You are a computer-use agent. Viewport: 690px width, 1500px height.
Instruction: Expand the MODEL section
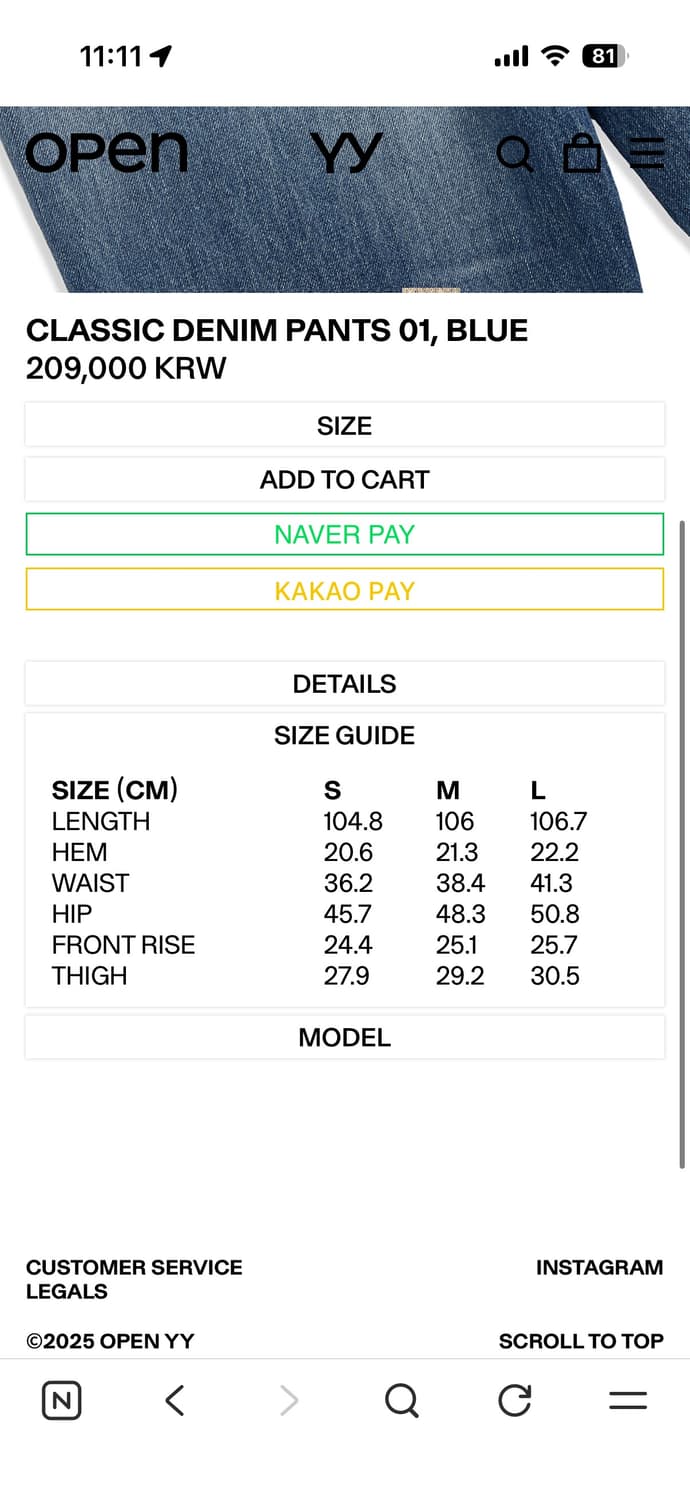pyautogui.click(x=344, y=1038)
